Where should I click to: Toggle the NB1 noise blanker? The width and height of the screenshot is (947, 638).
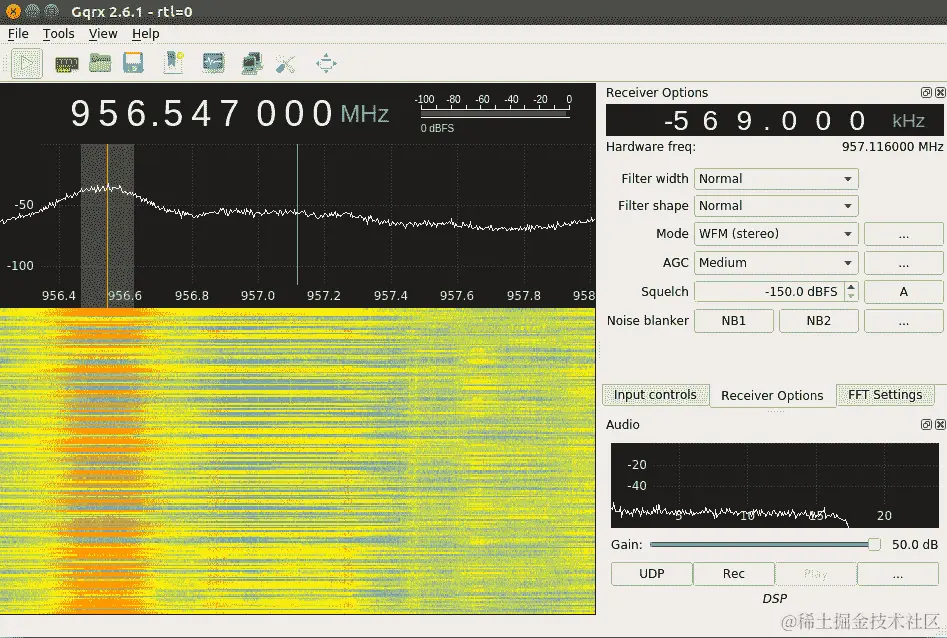click(733, 321)
